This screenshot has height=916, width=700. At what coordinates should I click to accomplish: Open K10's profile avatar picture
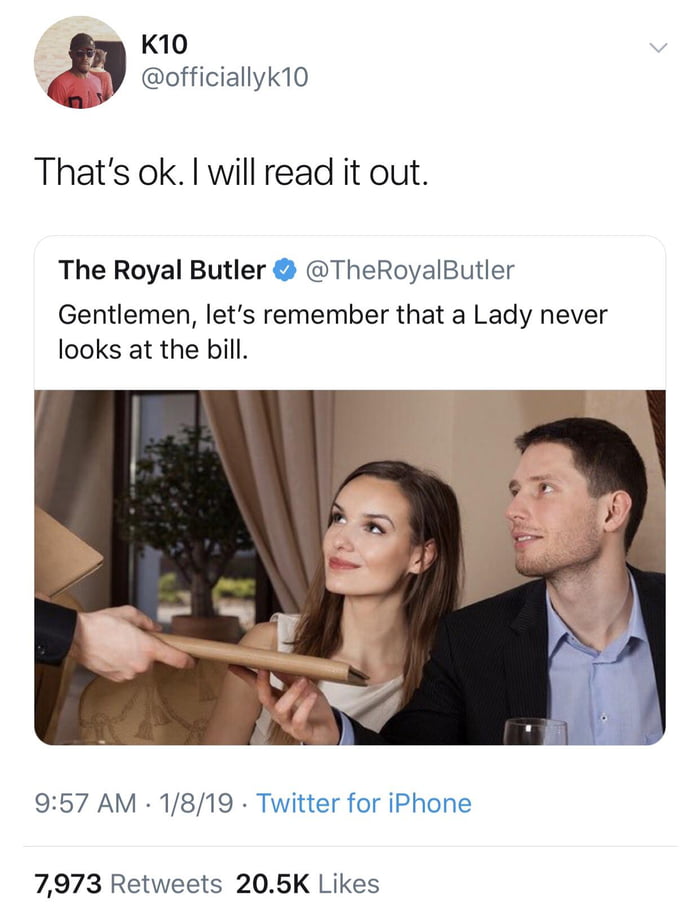click(79, 62)
